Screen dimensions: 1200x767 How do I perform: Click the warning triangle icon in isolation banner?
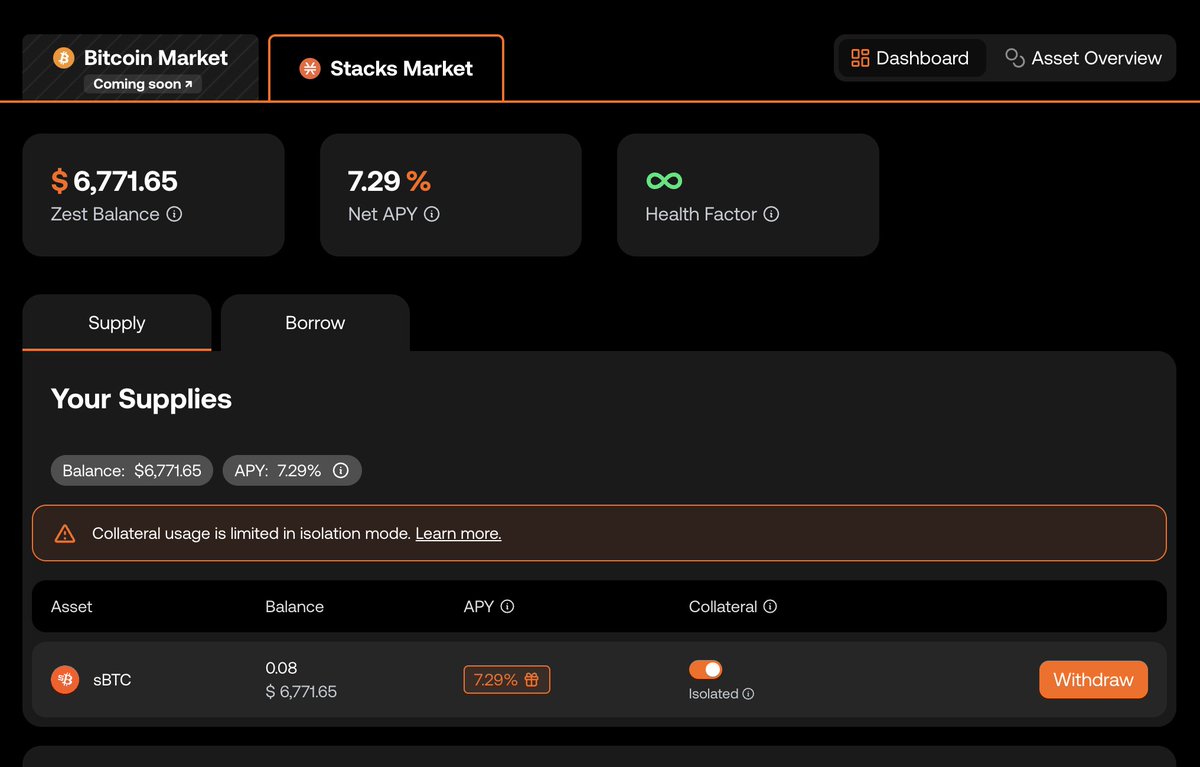[x=65, y=534]
